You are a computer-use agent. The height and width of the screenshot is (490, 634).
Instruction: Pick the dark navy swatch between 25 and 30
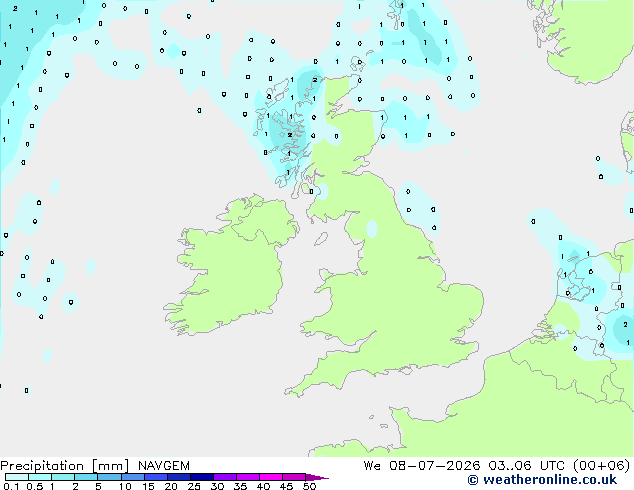tap(201, 477)
